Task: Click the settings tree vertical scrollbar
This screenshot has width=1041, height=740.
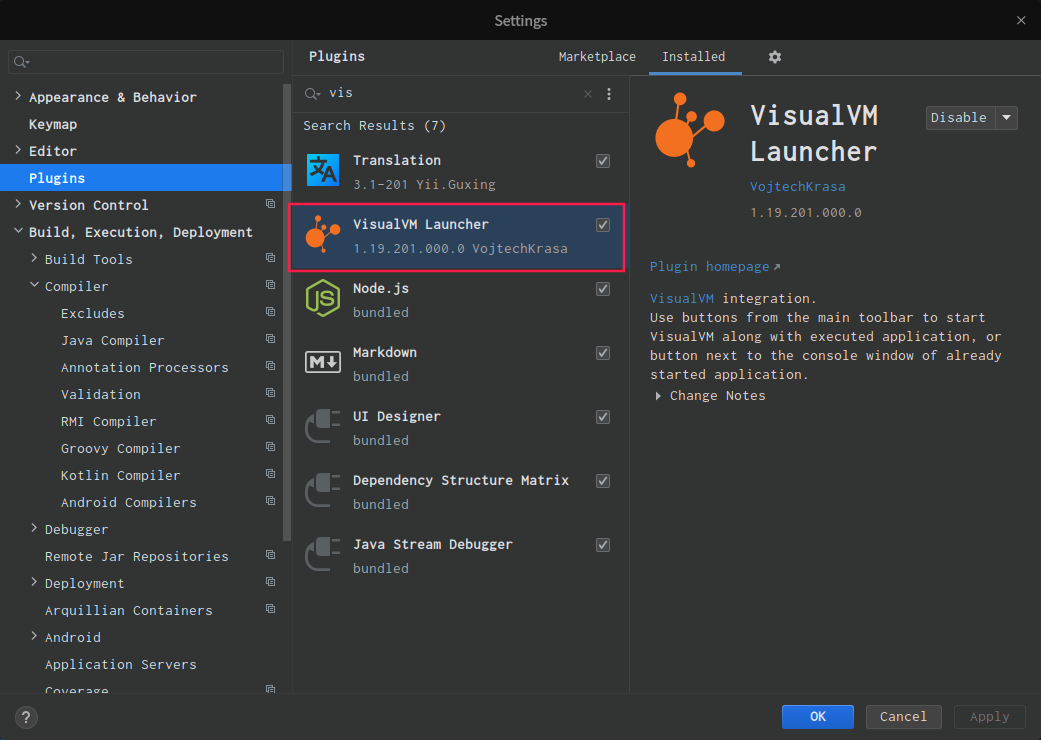Action: click(287, 312)
